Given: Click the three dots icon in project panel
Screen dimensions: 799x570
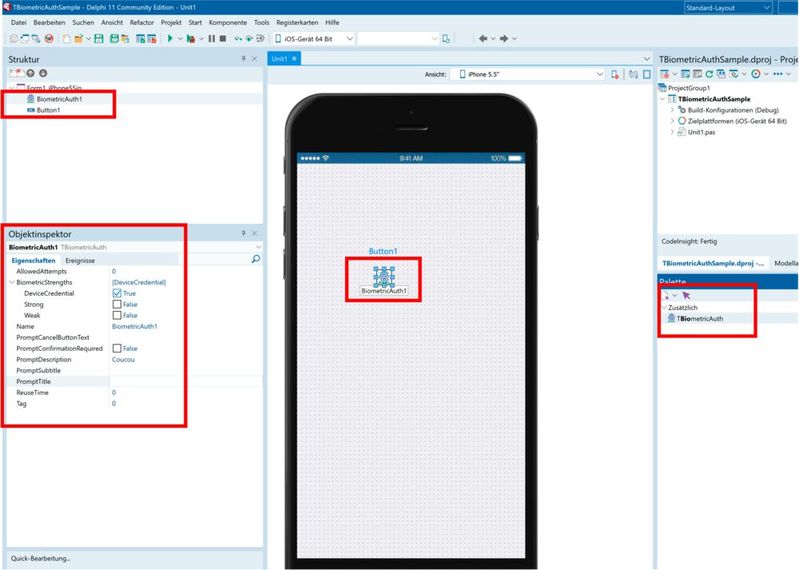Looking at the screenshot, I should click(778, 74).
